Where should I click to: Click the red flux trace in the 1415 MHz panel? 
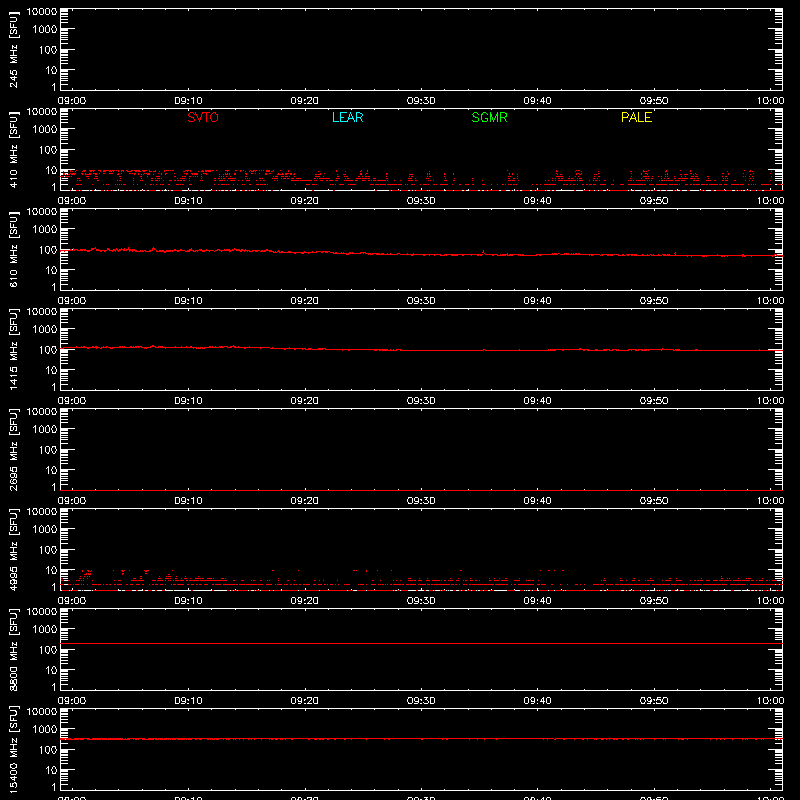point(421,349)
